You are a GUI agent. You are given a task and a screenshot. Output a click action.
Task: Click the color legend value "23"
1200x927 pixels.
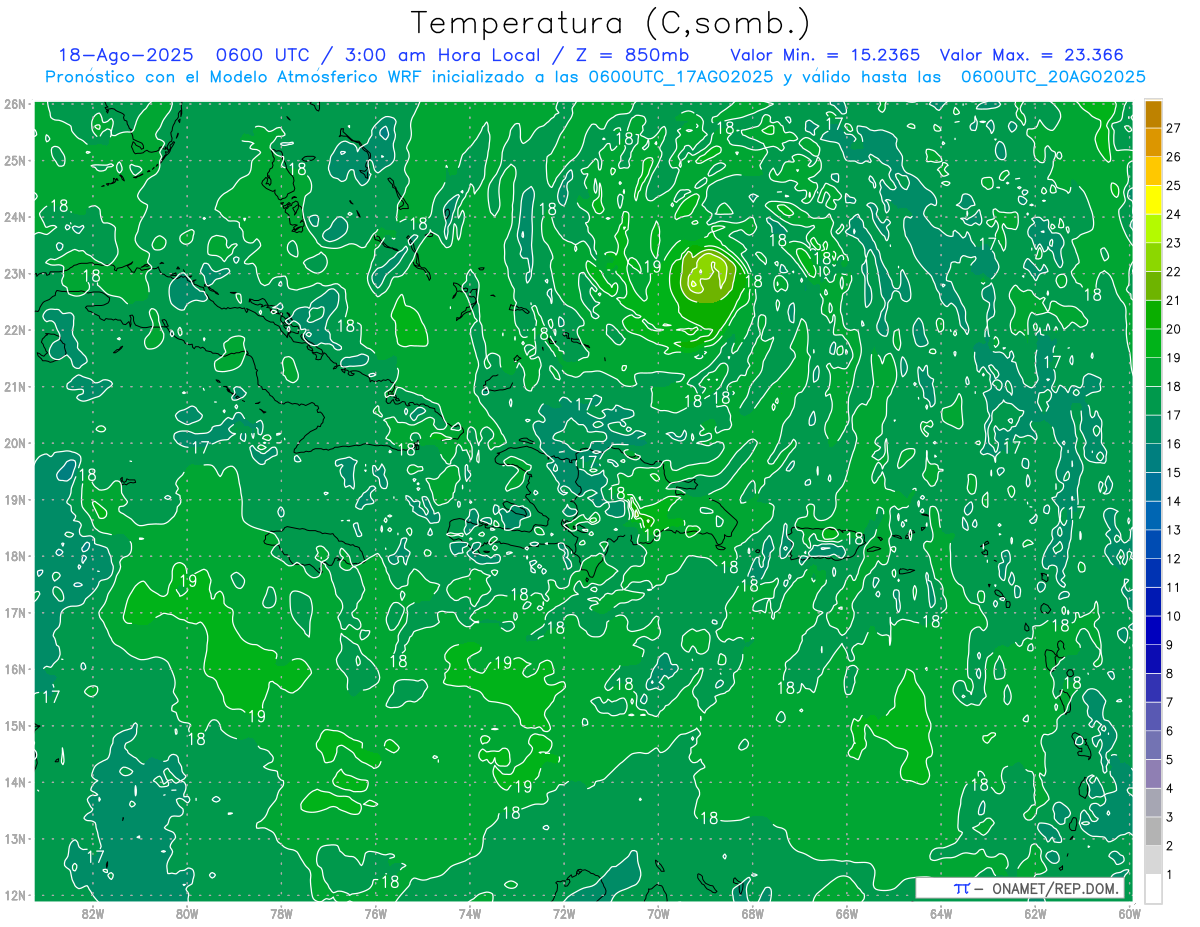[1174, 243]
